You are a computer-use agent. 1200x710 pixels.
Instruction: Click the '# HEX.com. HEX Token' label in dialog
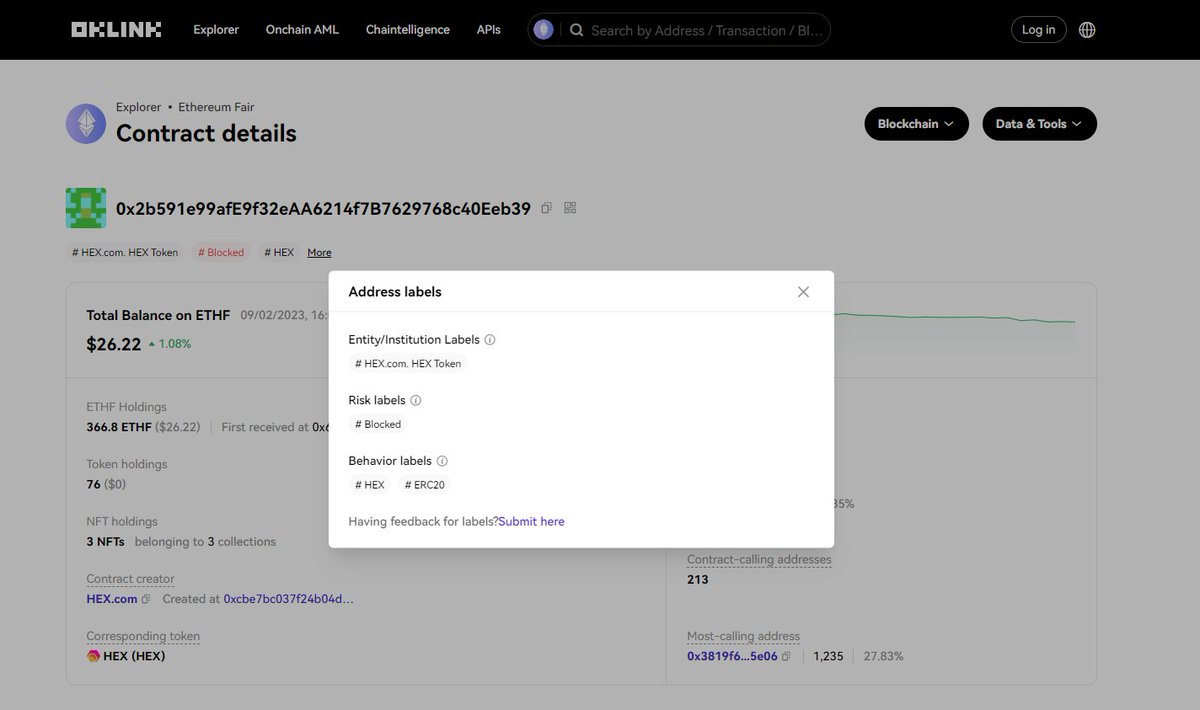408,364
